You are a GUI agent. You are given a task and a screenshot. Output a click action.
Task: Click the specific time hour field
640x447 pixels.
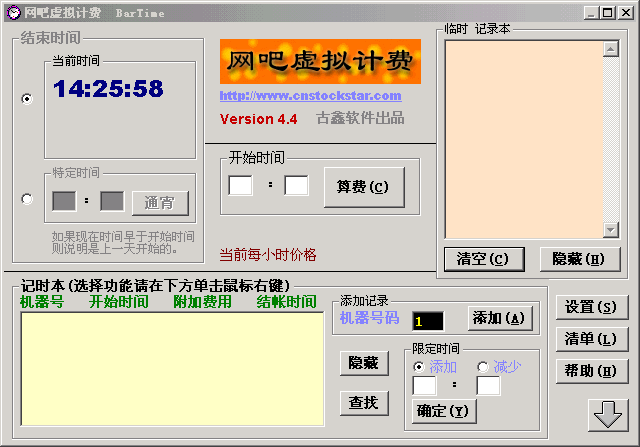pos(64,201)
